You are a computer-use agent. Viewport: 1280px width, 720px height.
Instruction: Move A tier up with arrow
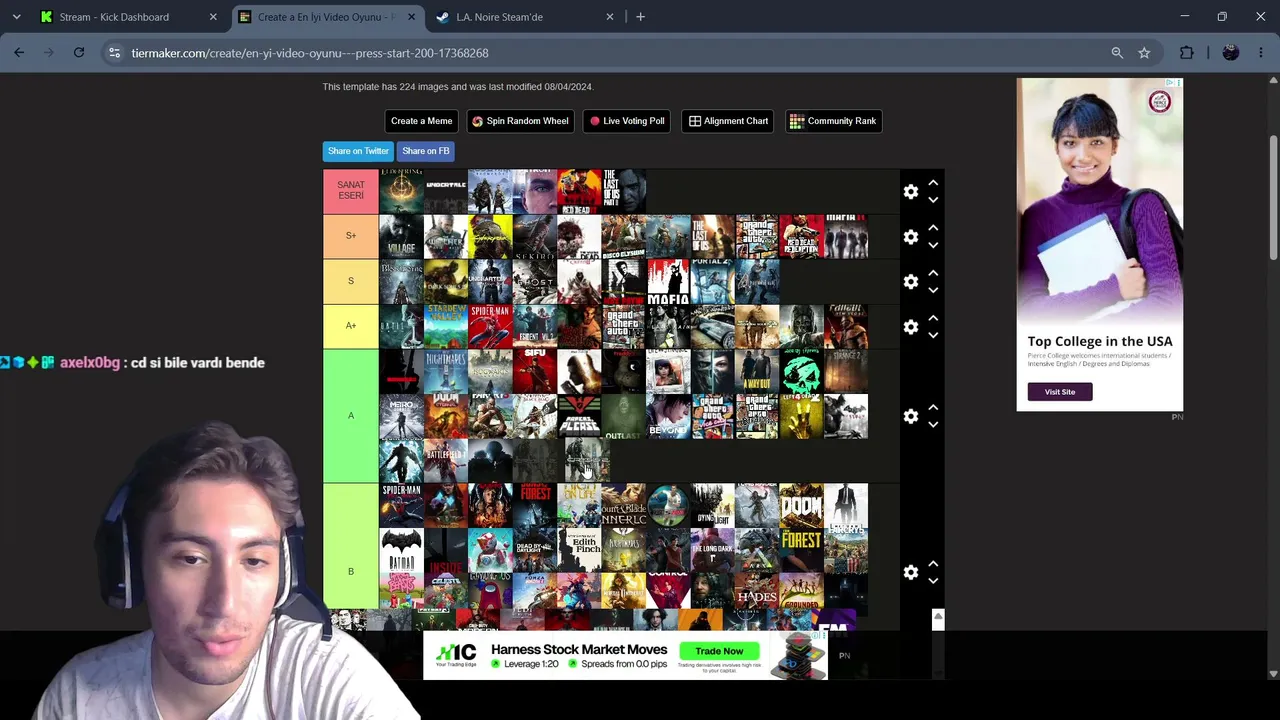pyautogui.click(x=933, y=407)
